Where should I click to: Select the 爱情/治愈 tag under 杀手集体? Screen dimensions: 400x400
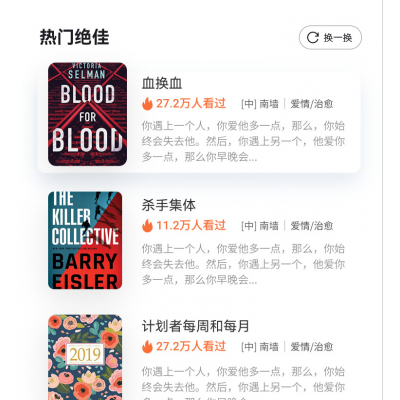312,226
